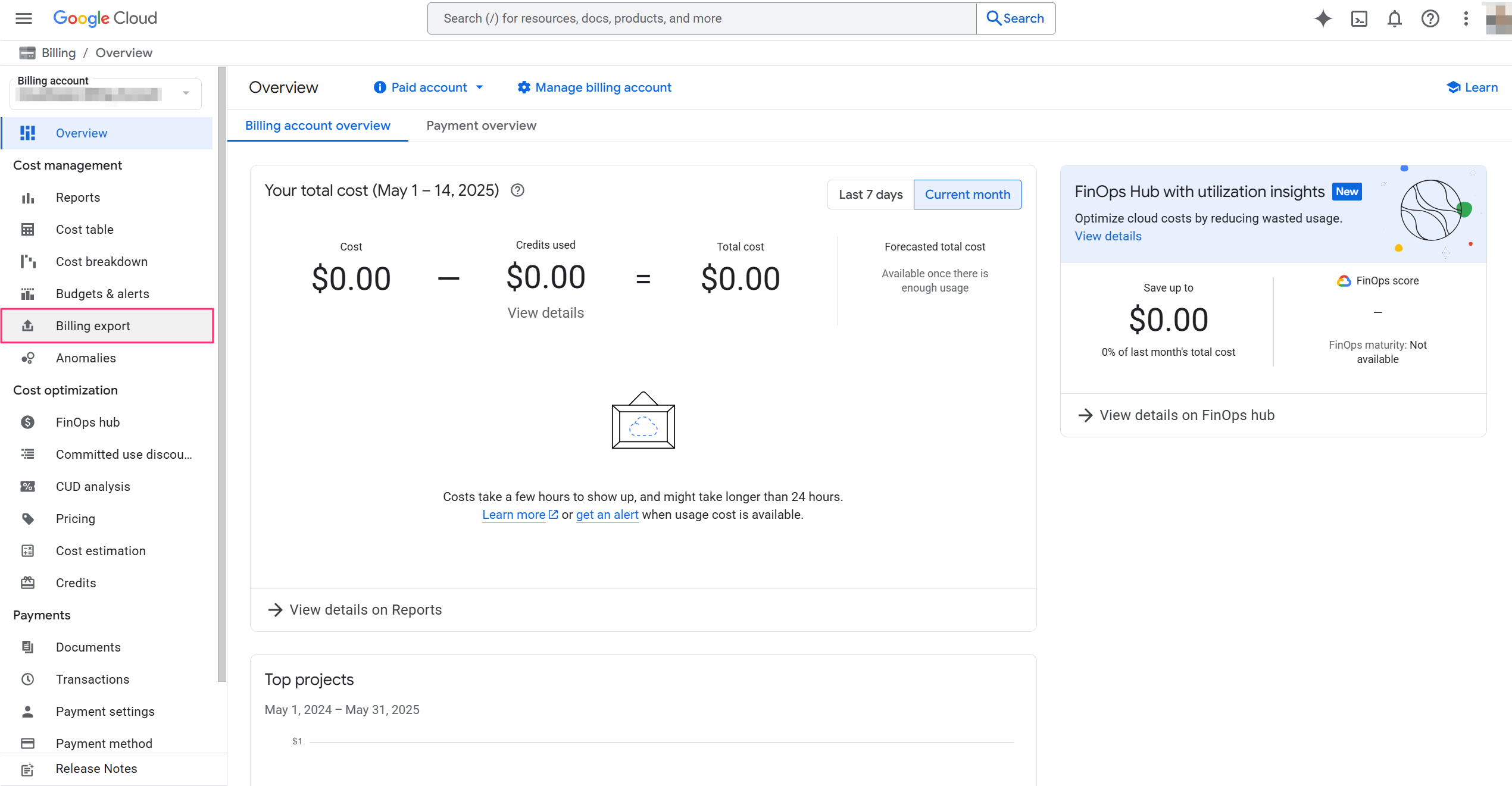The height and width of the screenshot is (786, 1512).
Task: Open the navigation hamburger menu
Action: click(x=23, y=18)
